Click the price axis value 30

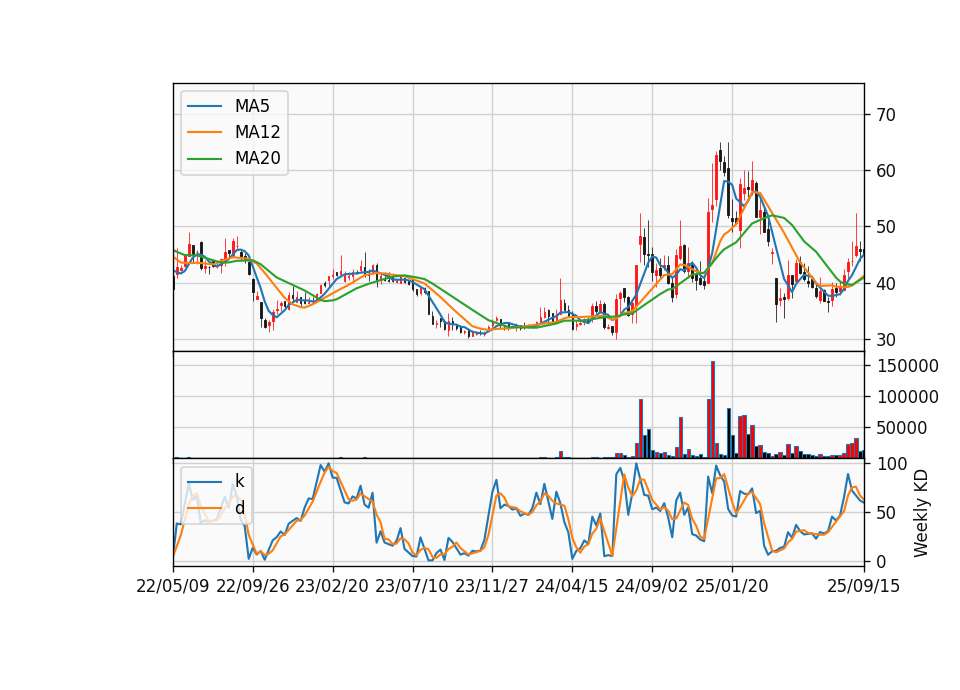point(886,340)
